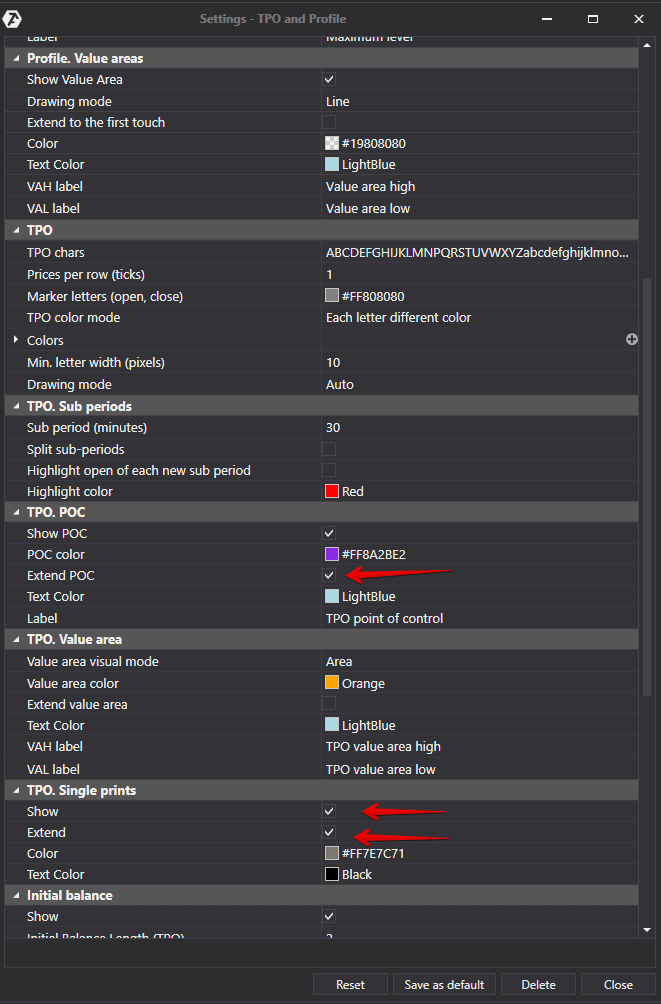Collapse the TPO. Single prints section

pos(16,790)
